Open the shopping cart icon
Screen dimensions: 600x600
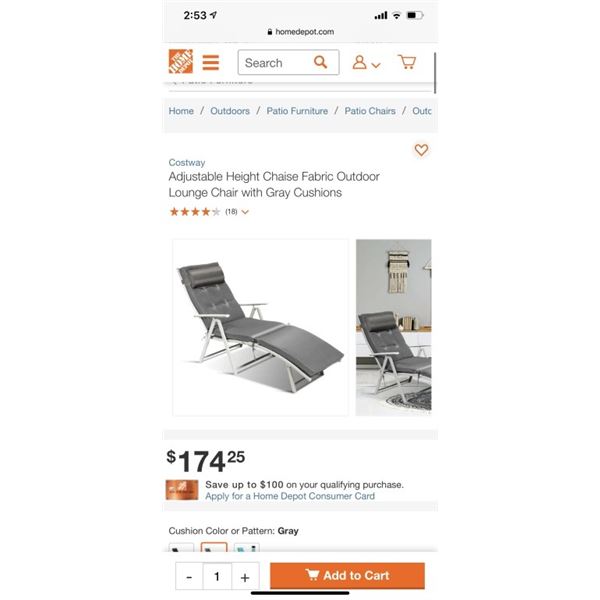tap(407, 62)
